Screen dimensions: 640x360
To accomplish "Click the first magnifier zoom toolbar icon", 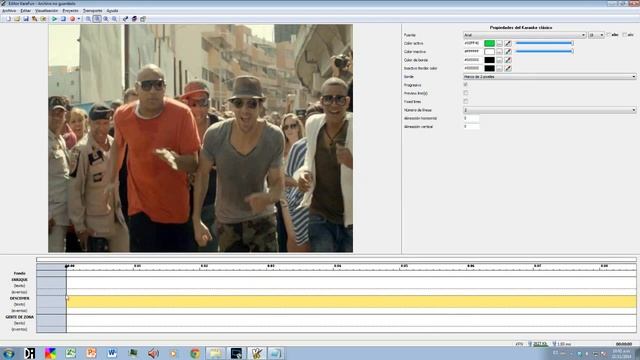I will 88,19.
